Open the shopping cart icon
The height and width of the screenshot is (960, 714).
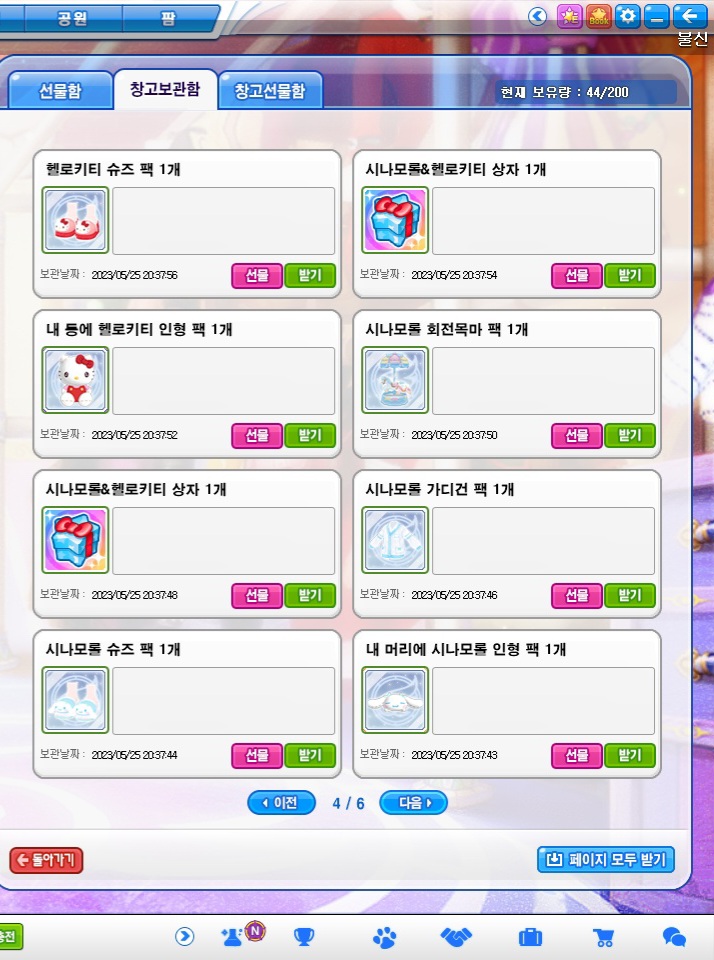(x=604, y=937)
